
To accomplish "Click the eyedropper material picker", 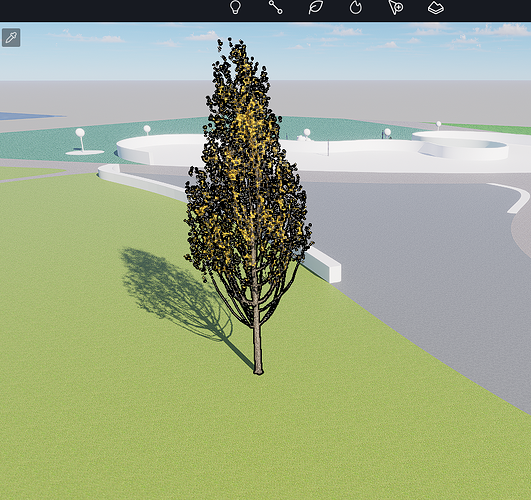I will (x=11, y=38).
